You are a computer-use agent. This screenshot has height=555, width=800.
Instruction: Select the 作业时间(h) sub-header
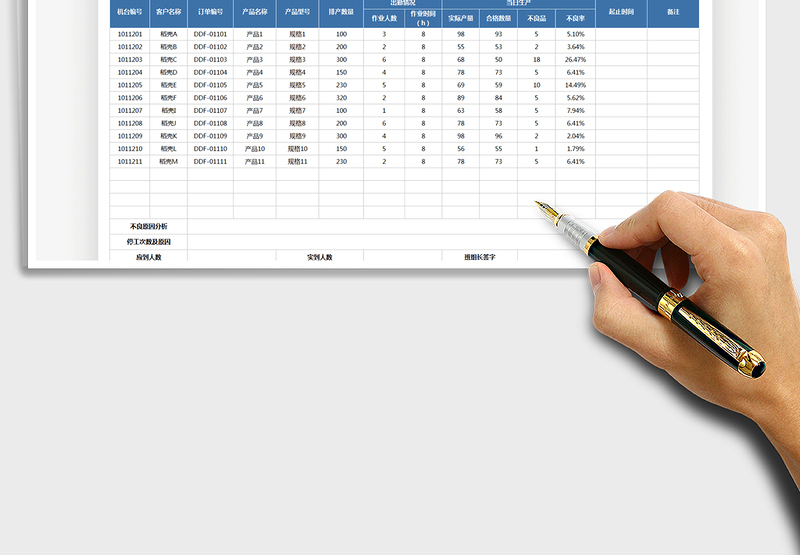pyautogui.click(x=423, y=18)
